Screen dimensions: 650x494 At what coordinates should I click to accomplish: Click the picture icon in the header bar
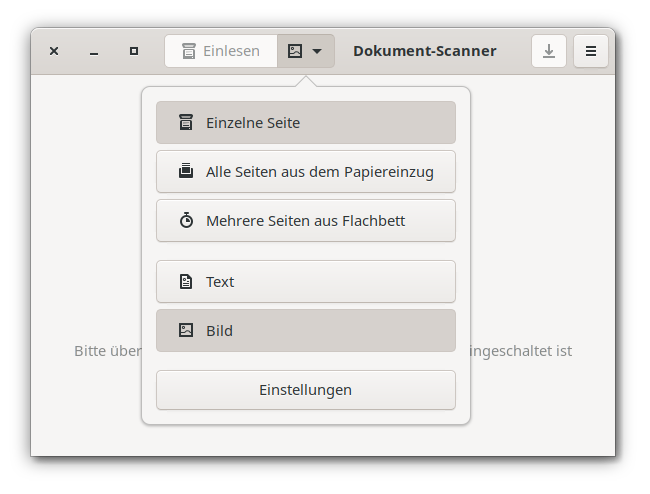click(x=295, y=51)
